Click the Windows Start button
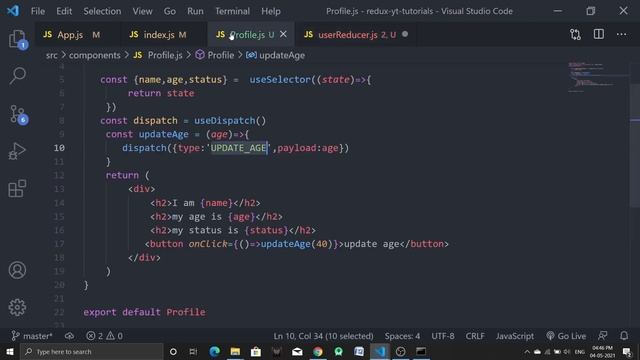This screenshot has height=360, width=640. (x=10, y=351)
